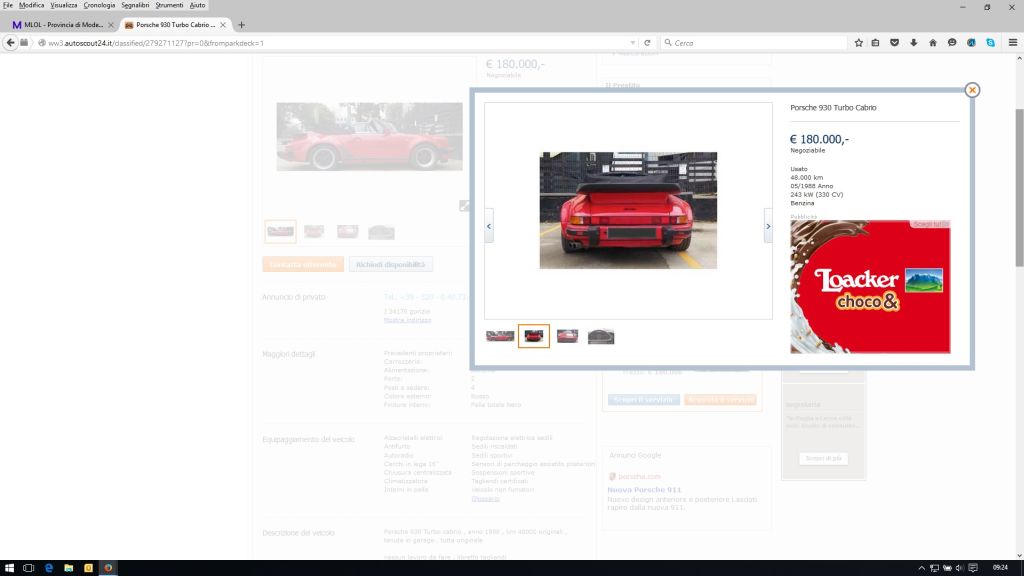
Task: Open a new browser tab
Action: pyautogui.click(x=242, y=25)
